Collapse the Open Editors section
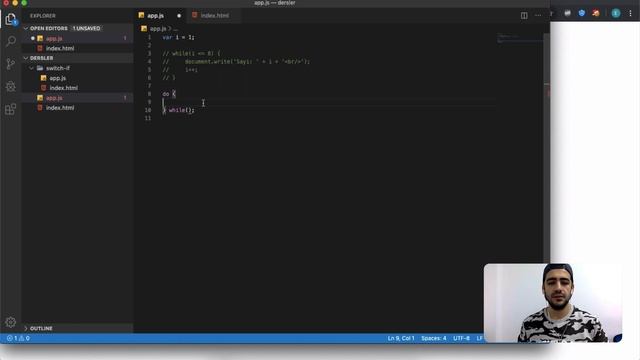This screenshot has height=360, width=640. click(x=26, y=29)
